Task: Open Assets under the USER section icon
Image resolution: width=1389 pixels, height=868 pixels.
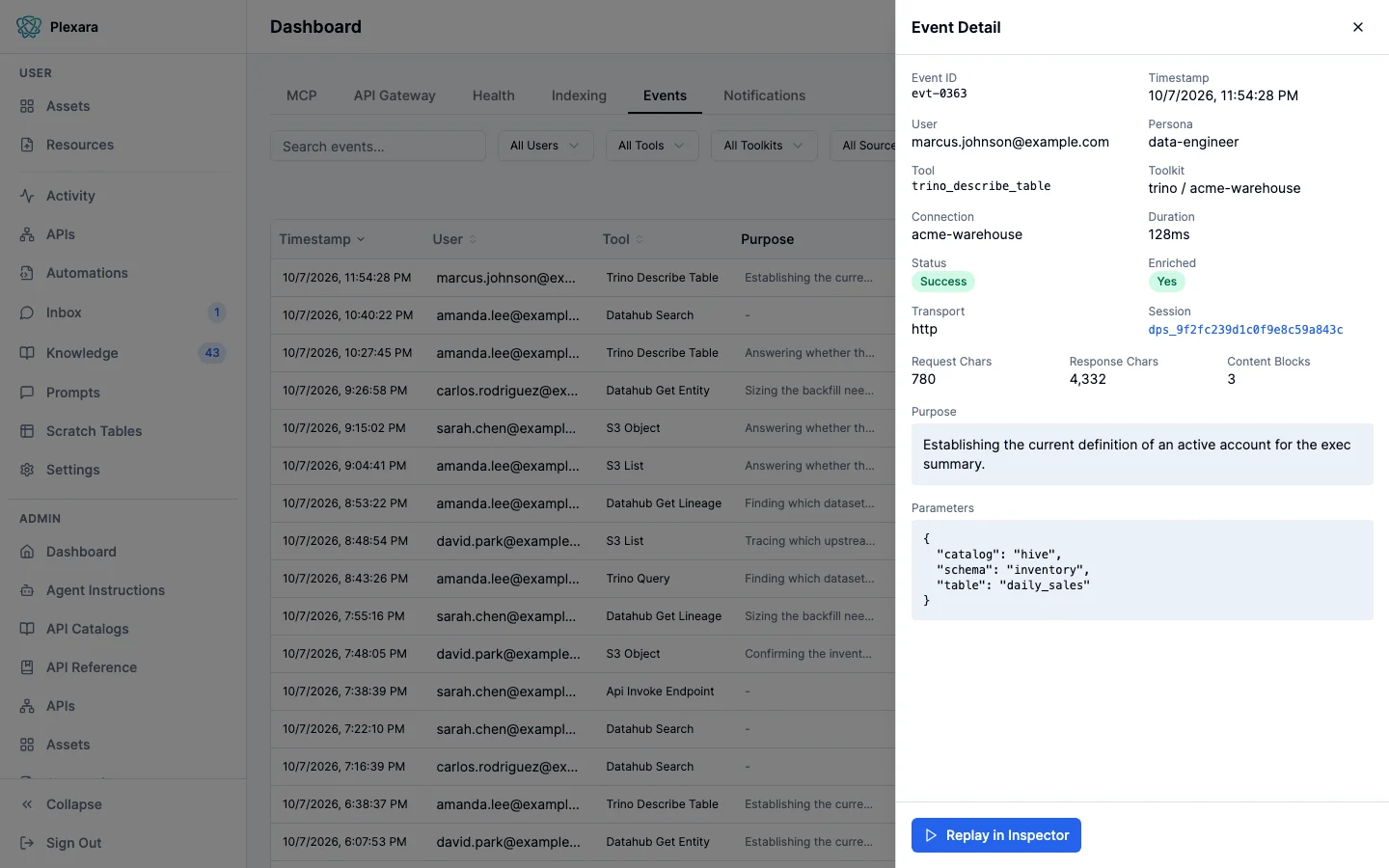Action: coord(27,106)
